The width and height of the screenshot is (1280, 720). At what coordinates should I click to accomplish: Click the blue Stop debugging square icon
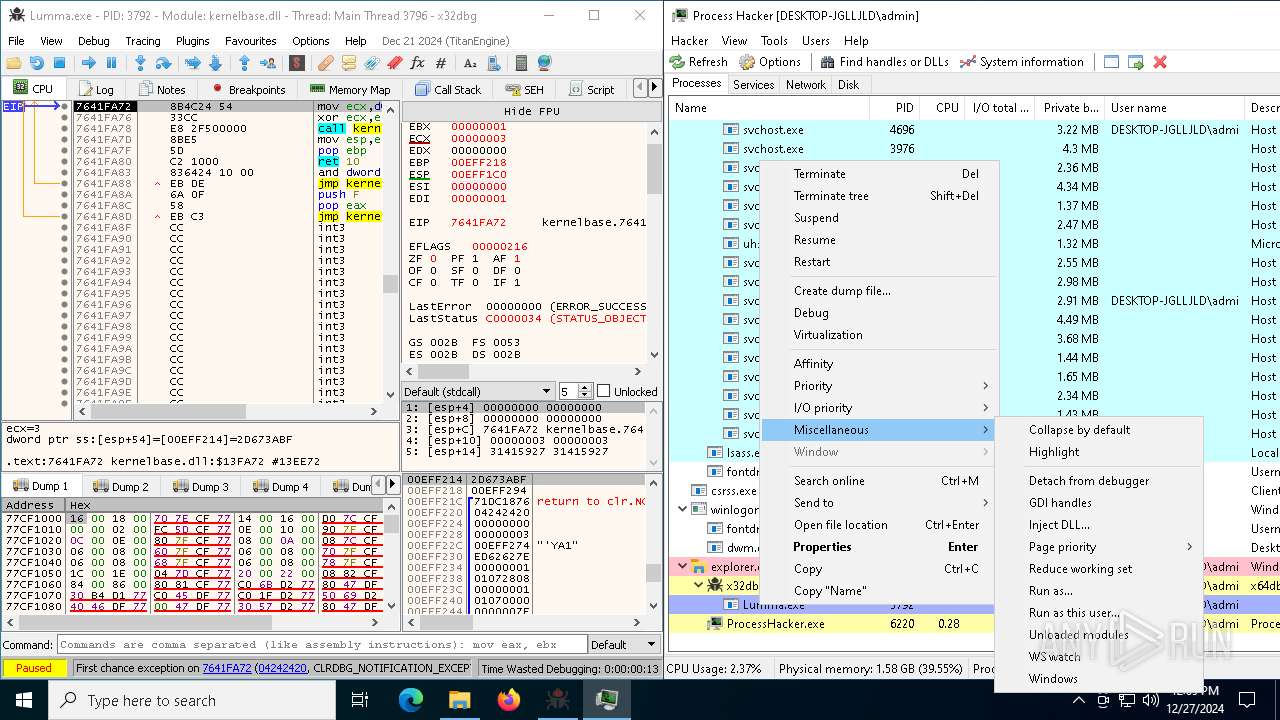pos(59,63)
